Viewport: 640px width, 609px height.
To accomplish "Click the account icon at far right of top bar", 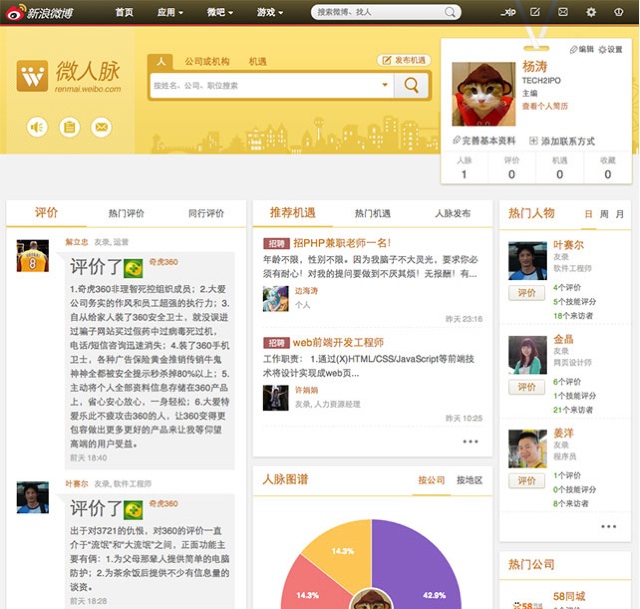I will tap(618, 12).
